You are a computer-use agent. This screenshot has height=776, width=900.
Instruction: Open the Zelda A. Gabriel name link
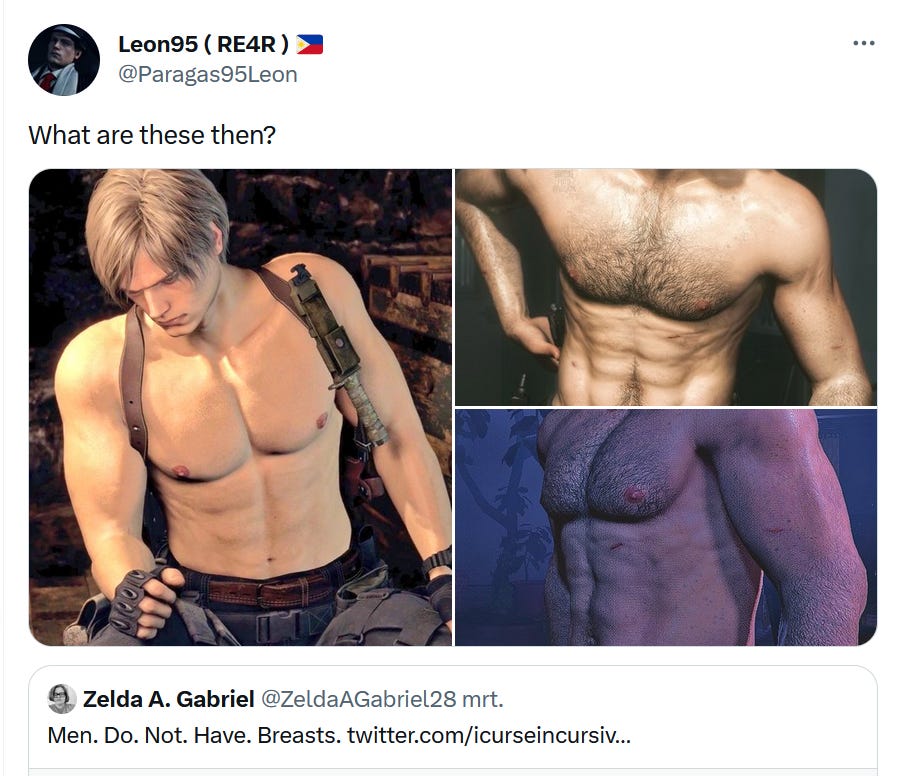(169, 699)
